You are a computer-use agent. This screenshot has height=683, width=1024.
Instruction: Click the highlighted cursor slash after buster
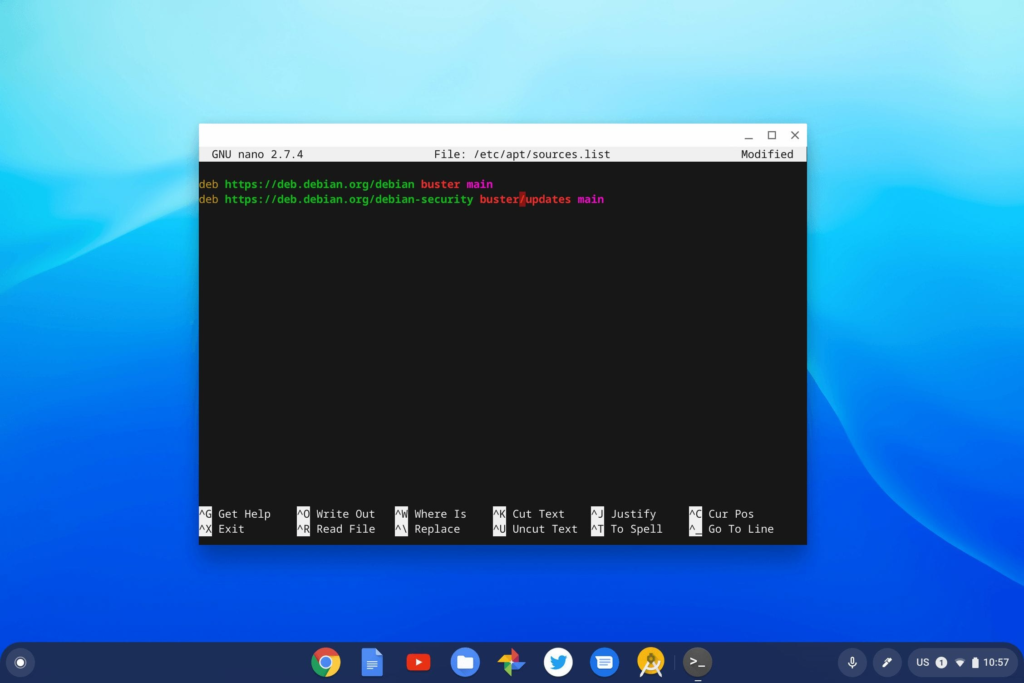[x=522, y=199]
